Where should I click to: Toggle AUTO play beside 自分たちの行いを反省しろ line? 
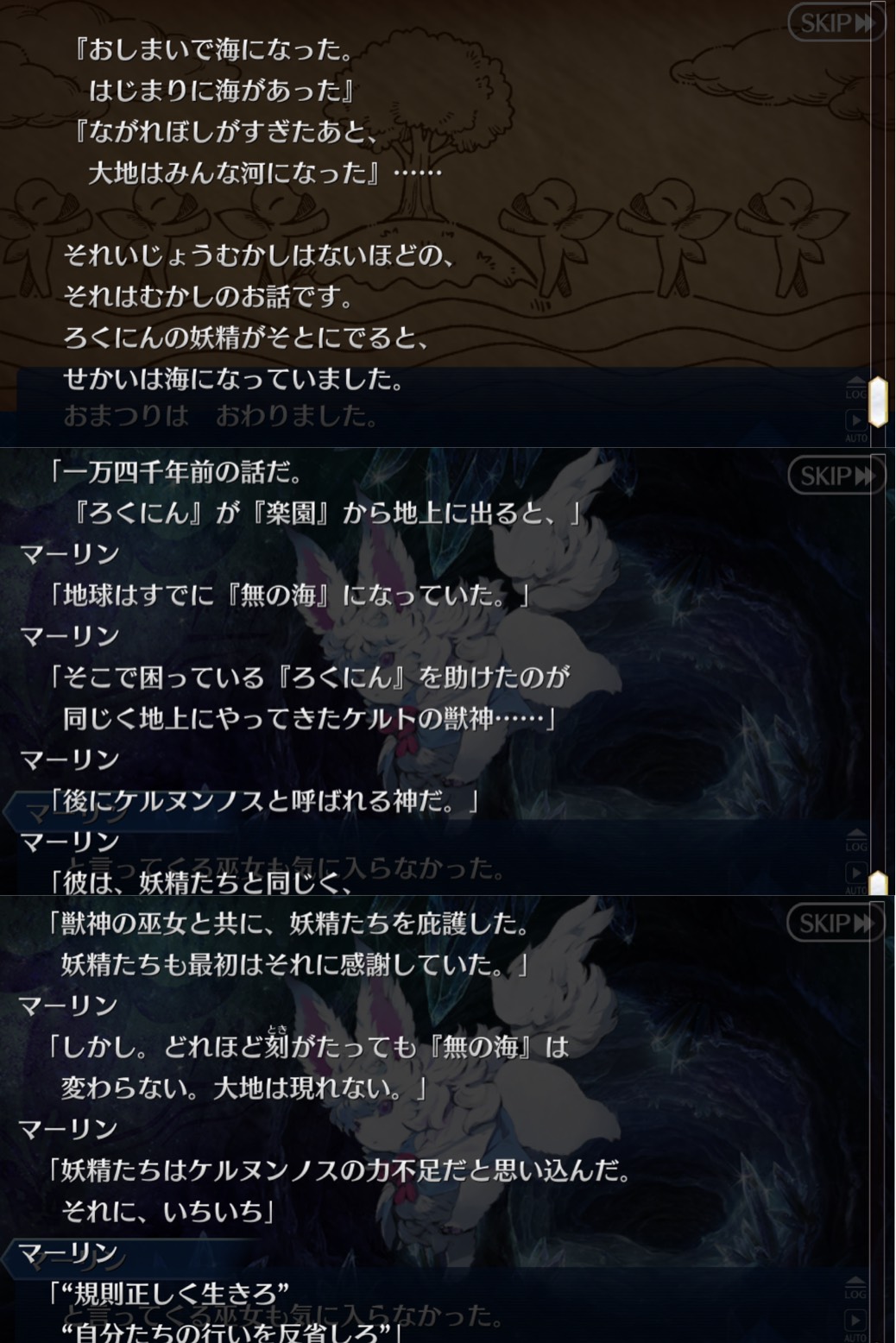[x=855, y=1325]
